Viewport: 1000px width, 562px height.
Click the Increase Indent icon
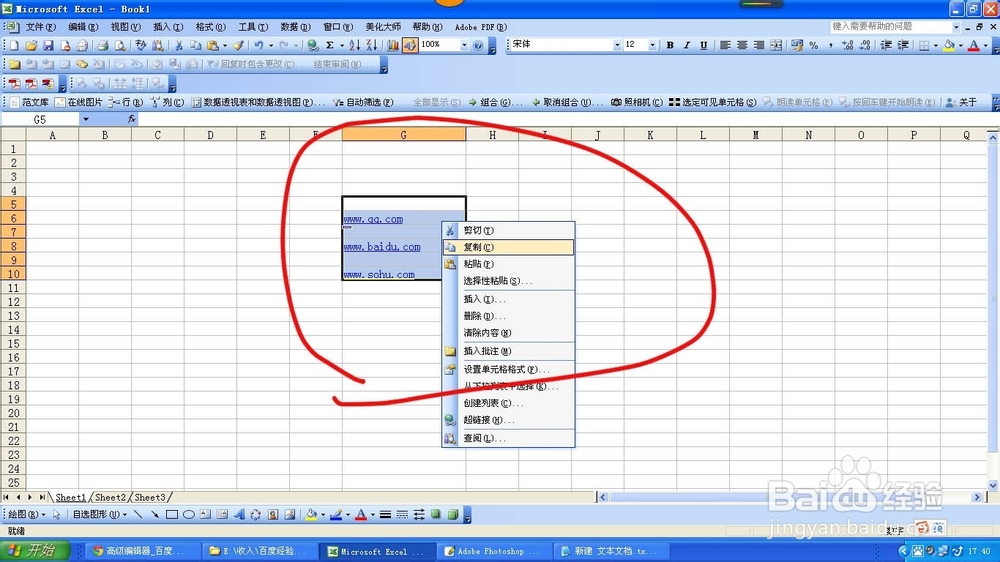coord(903,45)
